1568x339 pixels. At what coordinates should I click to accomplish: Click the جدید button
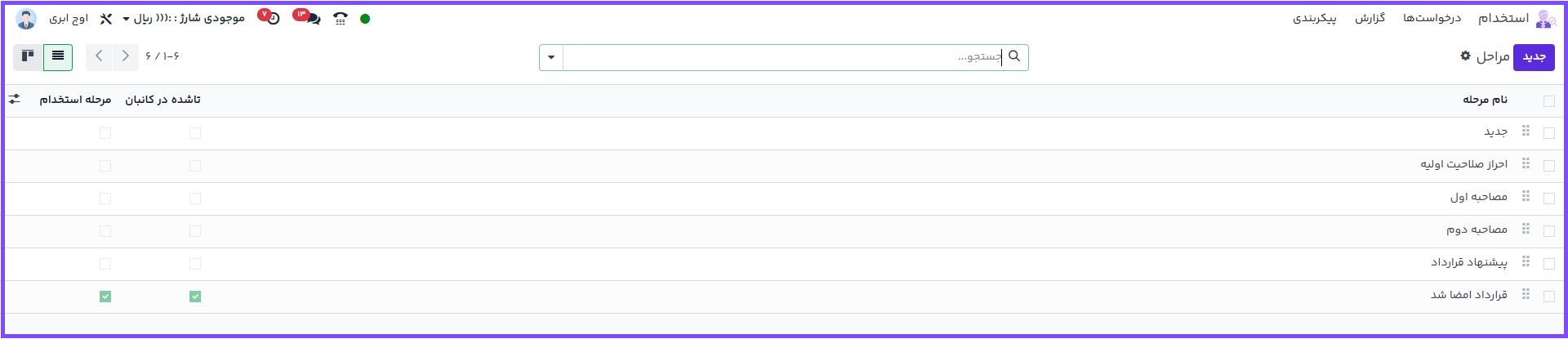click(x=1534, y=56)
